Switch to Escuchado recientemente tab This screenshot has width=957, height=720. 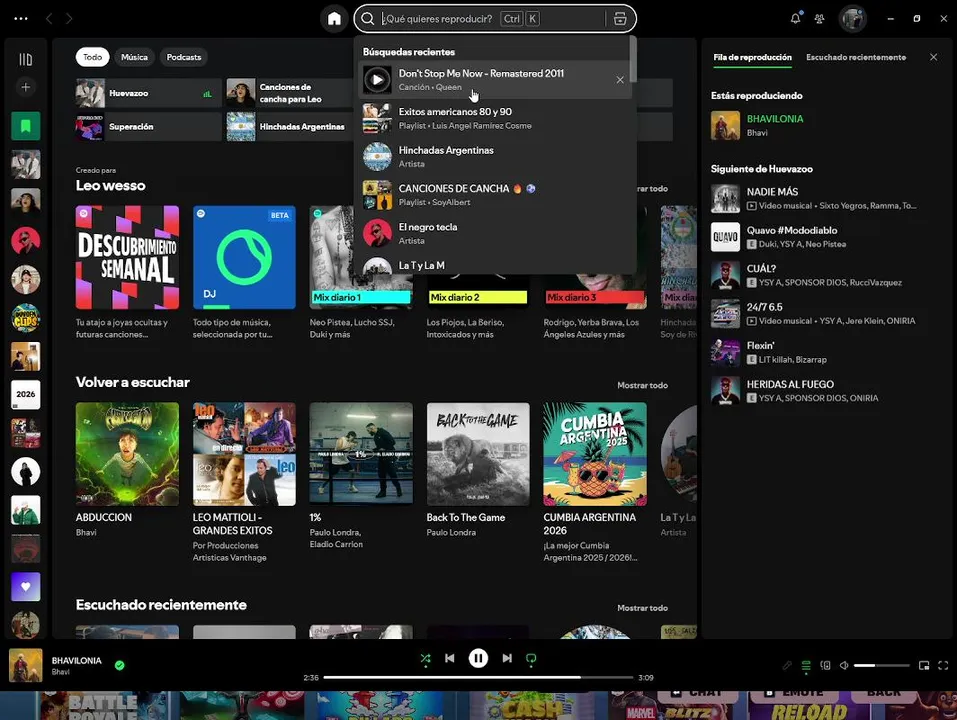click(x=856, y=57)
